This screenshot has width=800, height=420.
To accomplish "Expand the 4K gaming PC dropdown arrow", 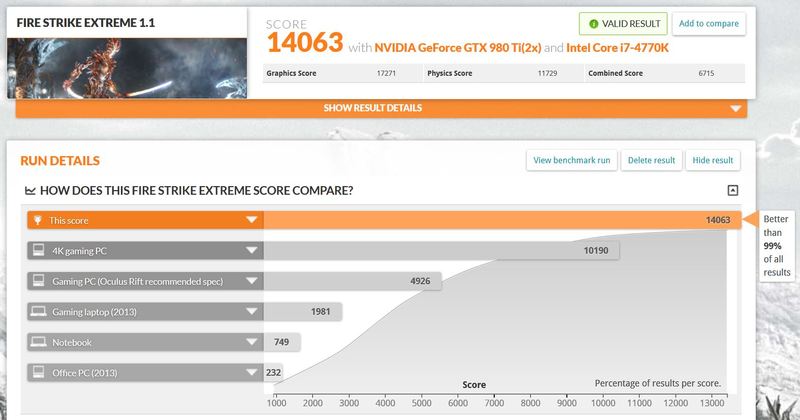I will coord(252,251).
